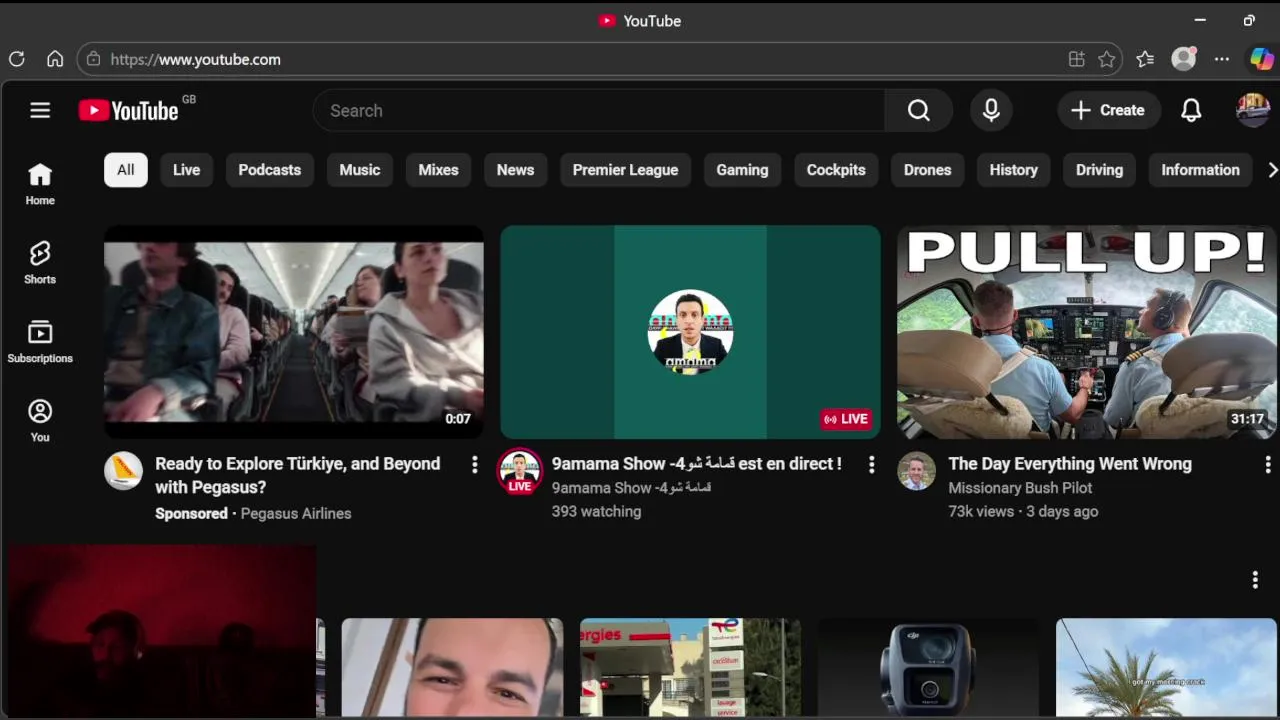1280x720 pixels.
Task: Open the palm tree Shorts thumbnail
Action: (x=1166, y=667)
